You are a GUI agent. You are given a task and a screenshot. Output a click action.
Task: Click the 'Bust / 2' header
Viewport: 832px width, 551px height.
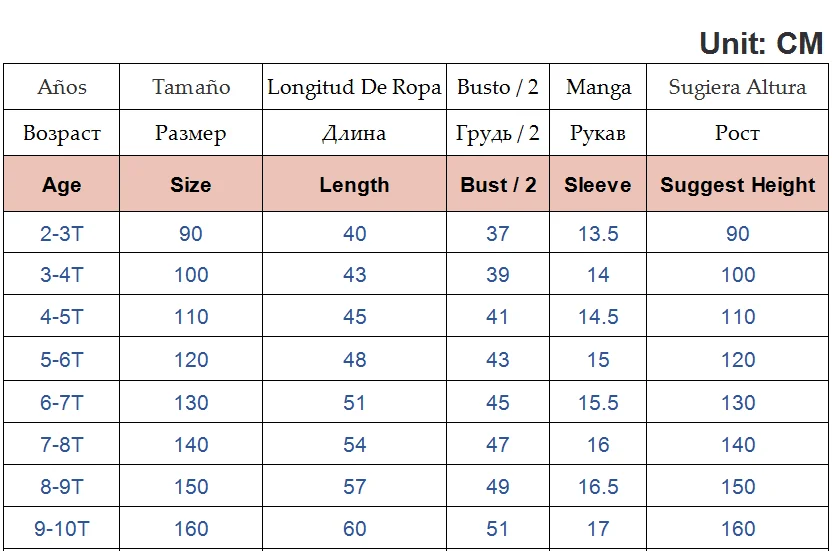pos(498,185)
